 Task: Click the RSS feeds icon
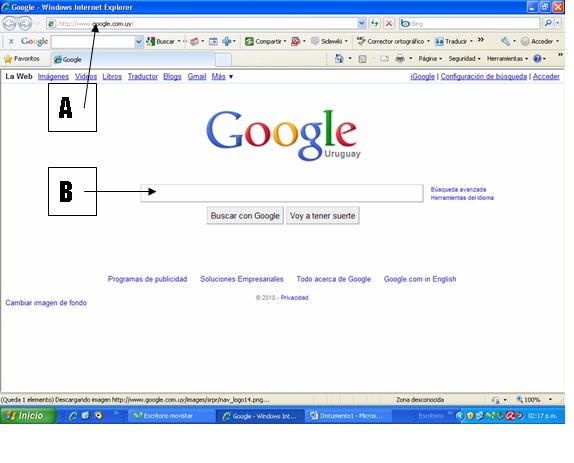(362, 59)
